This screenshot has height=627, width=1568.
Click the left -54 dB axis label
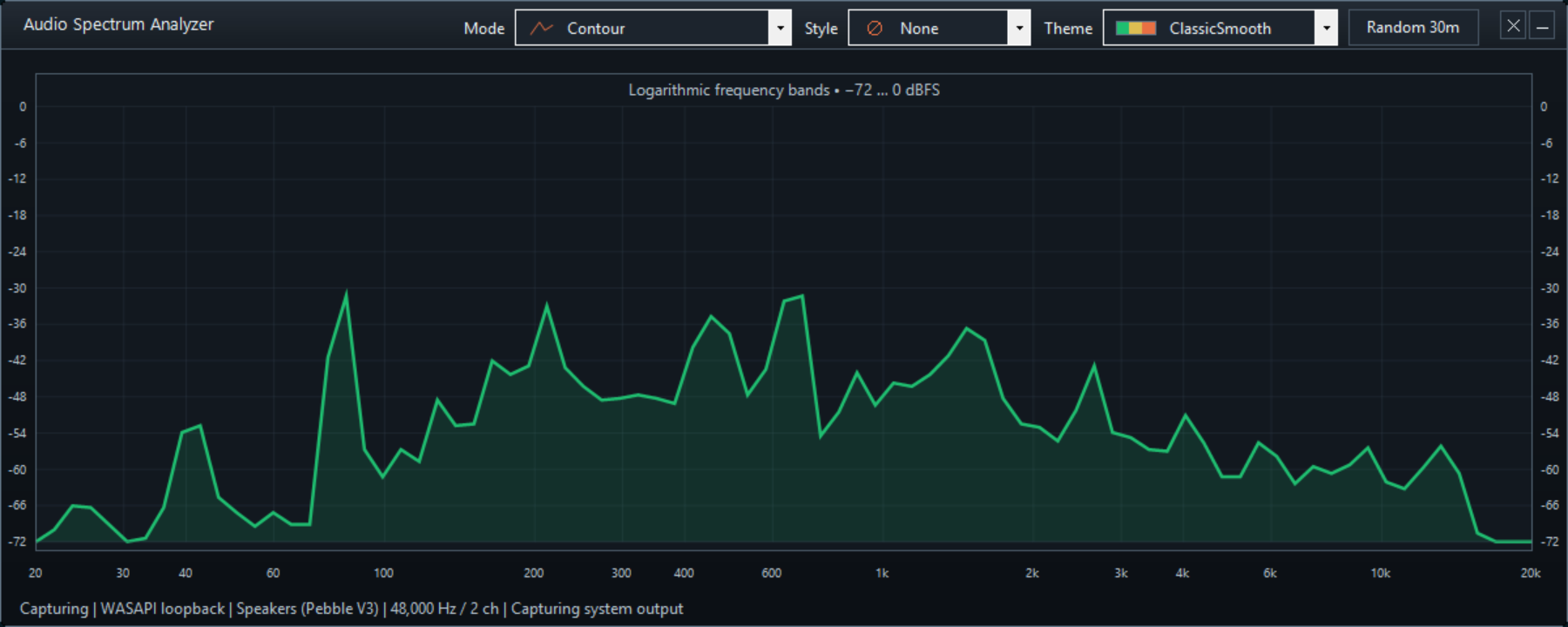(18, 433)
